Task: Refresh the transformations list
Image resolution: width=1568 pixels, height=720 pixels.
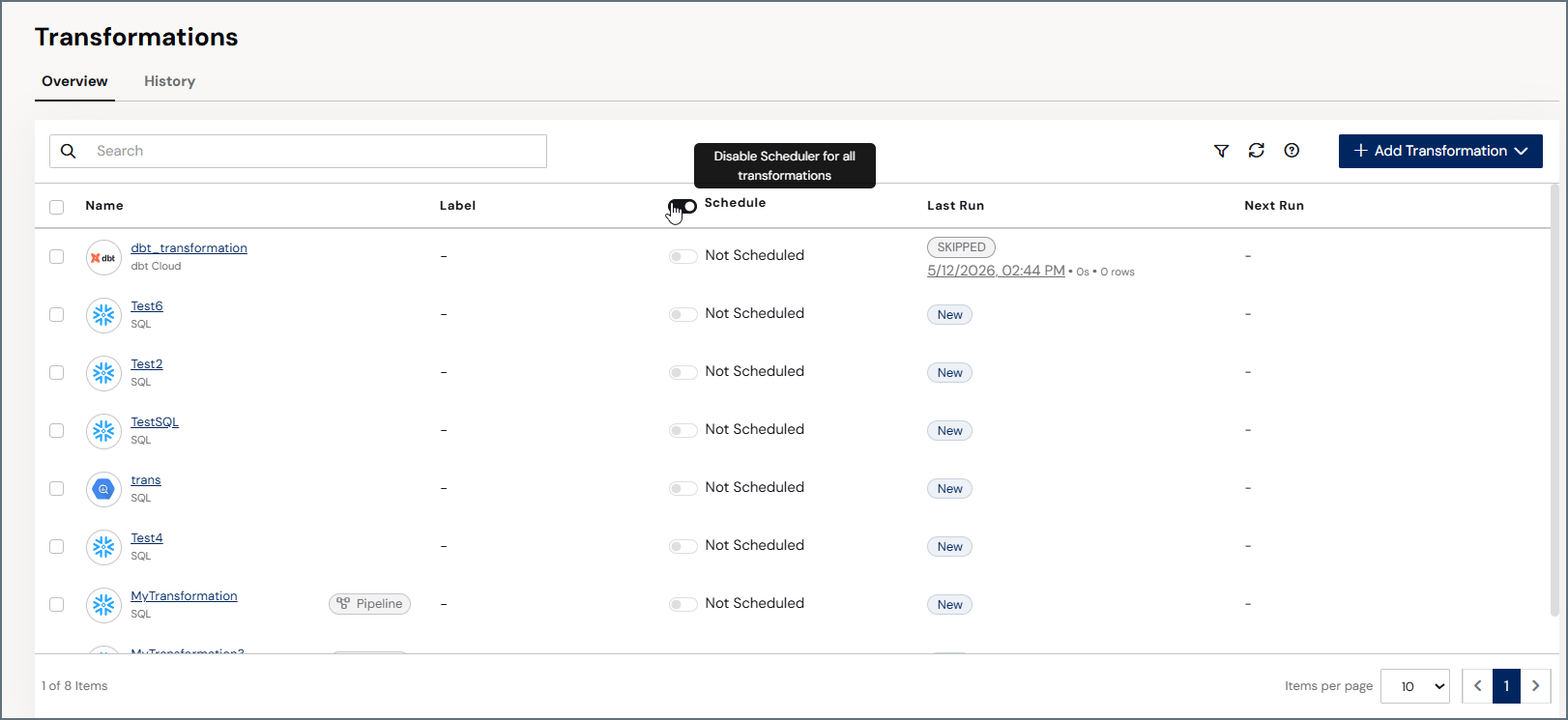Action: coord(1256,151)
